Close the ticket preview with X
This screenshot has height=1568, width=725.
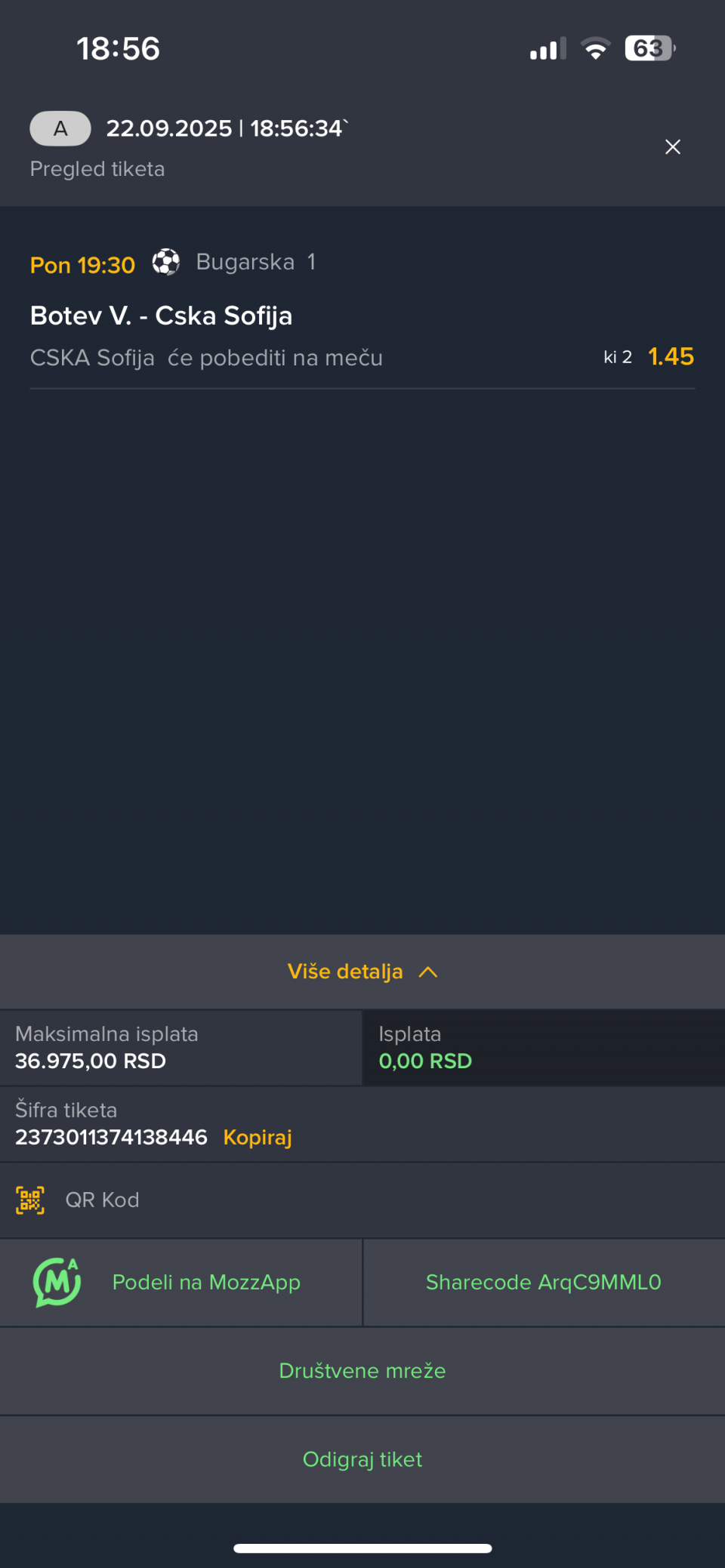[x=672, y=147]
